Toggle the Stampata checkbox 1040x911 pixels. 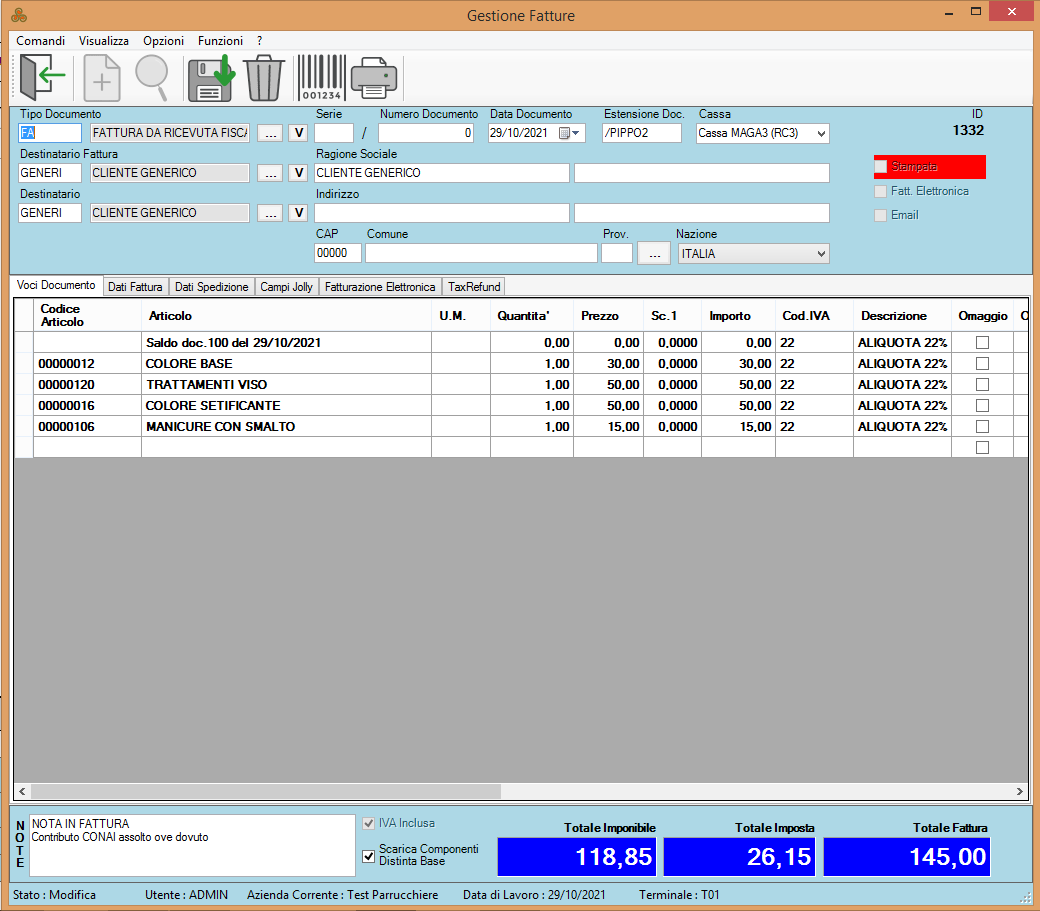tap(881, 167)
